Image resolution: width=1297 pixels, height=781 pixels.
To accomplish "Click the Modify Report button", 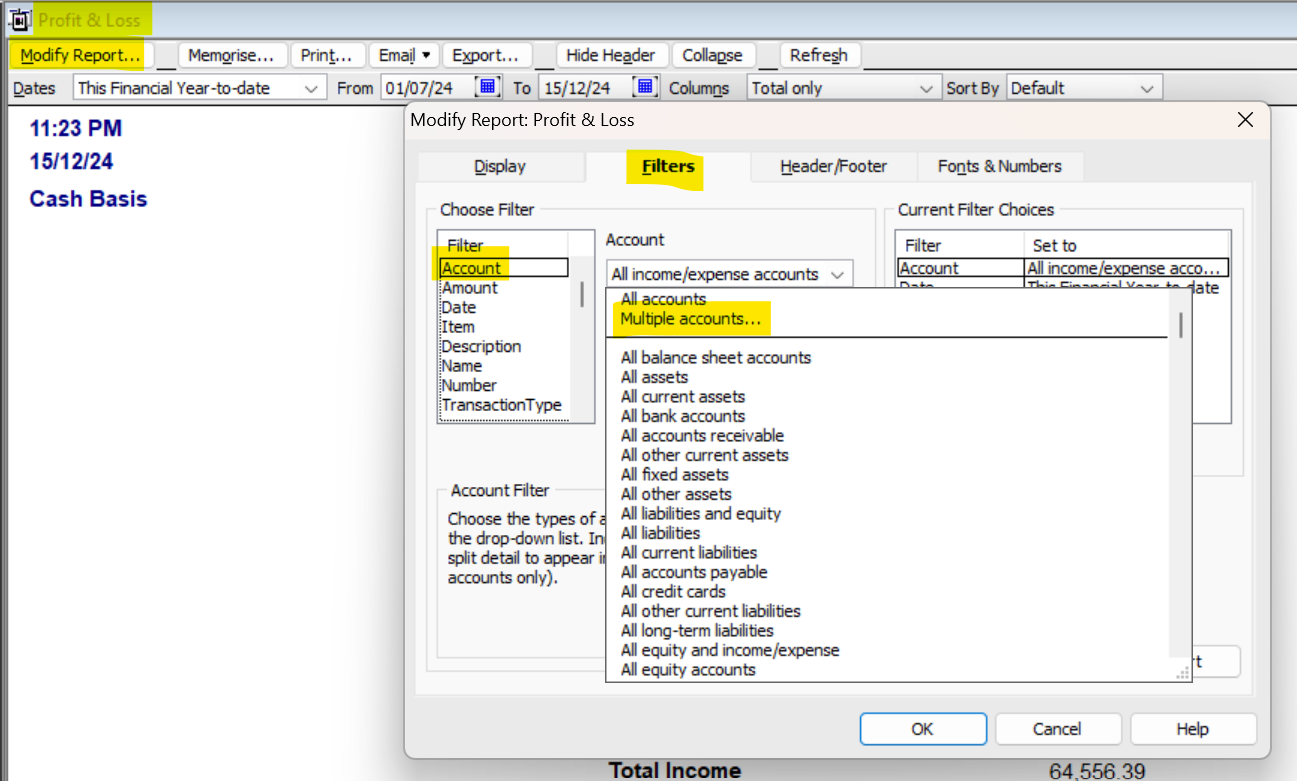I will point(80,55).
